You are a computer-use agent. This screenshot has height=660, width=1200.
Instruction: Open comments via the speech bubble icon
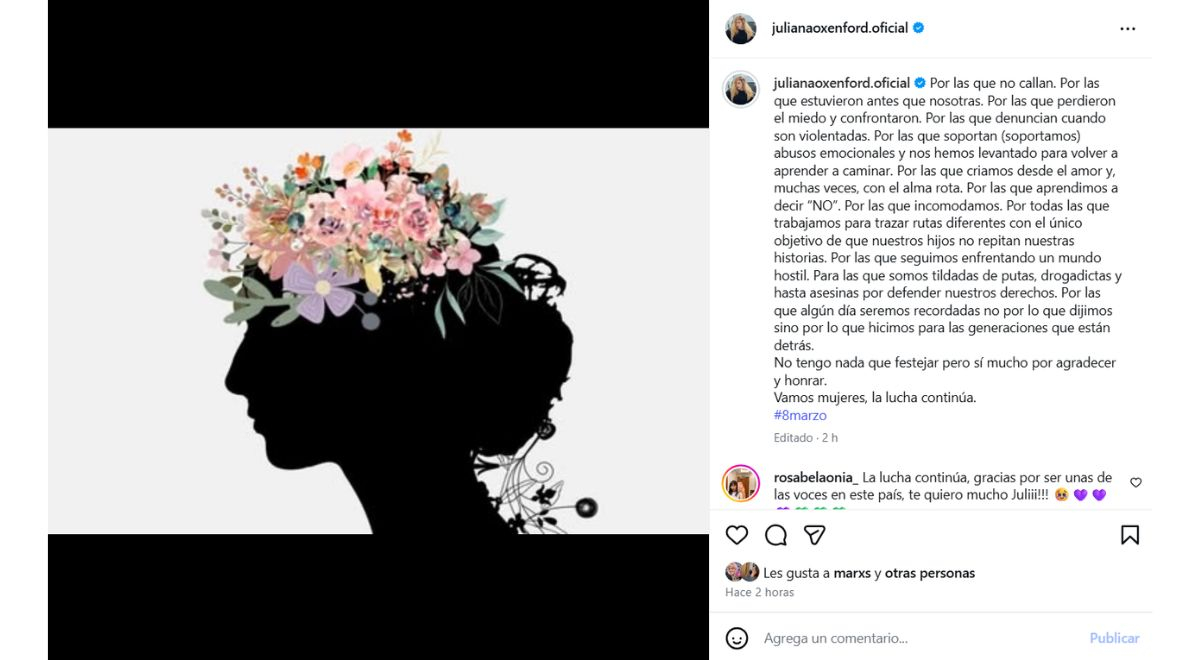(x=776, y=535)
